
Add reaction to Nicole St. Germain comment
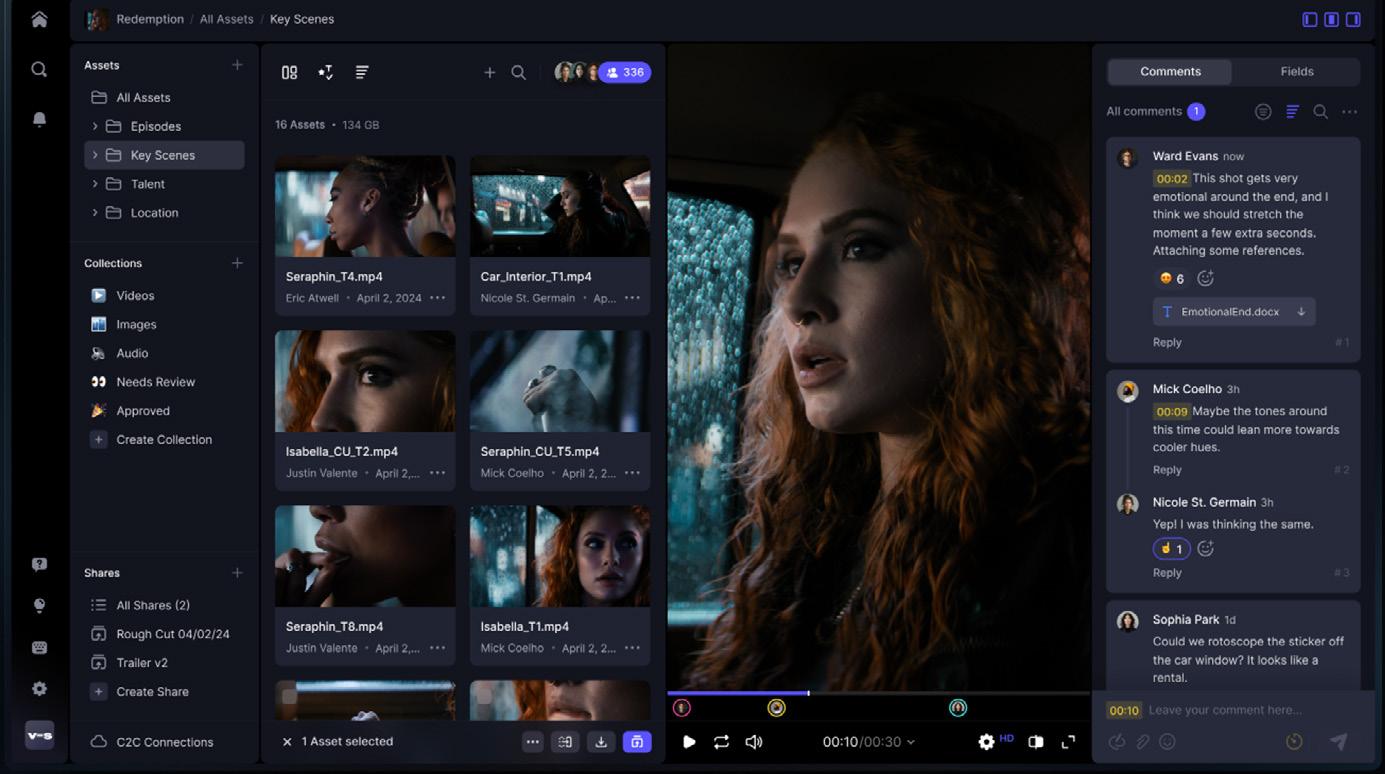click(x=1205, y=549)
